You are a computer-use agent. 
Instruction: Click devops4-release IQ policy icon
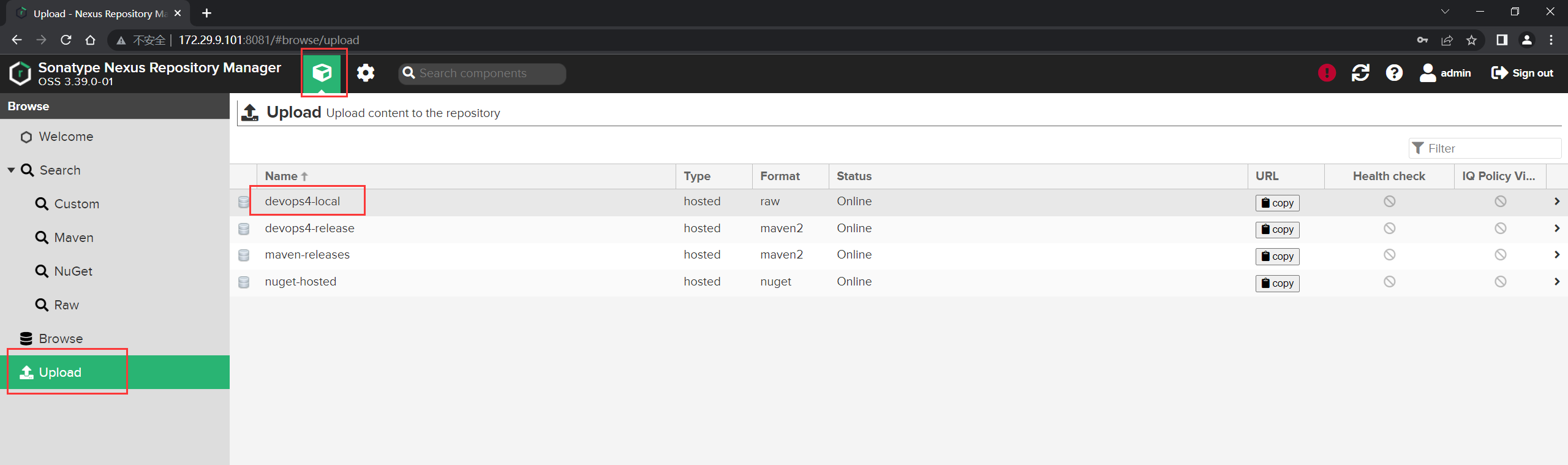[1500, 229]
